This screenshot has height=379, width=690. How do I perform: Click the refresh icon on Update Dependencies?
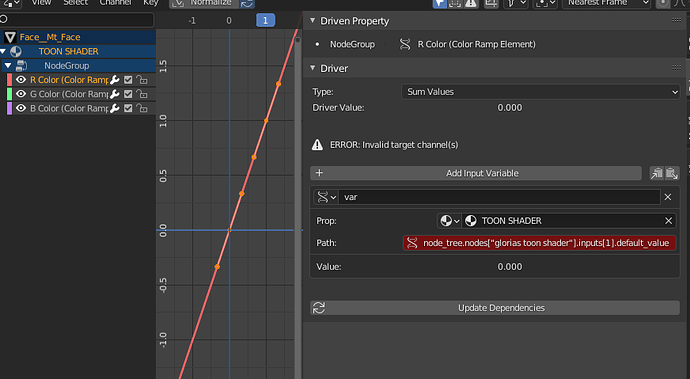point(319,308)
